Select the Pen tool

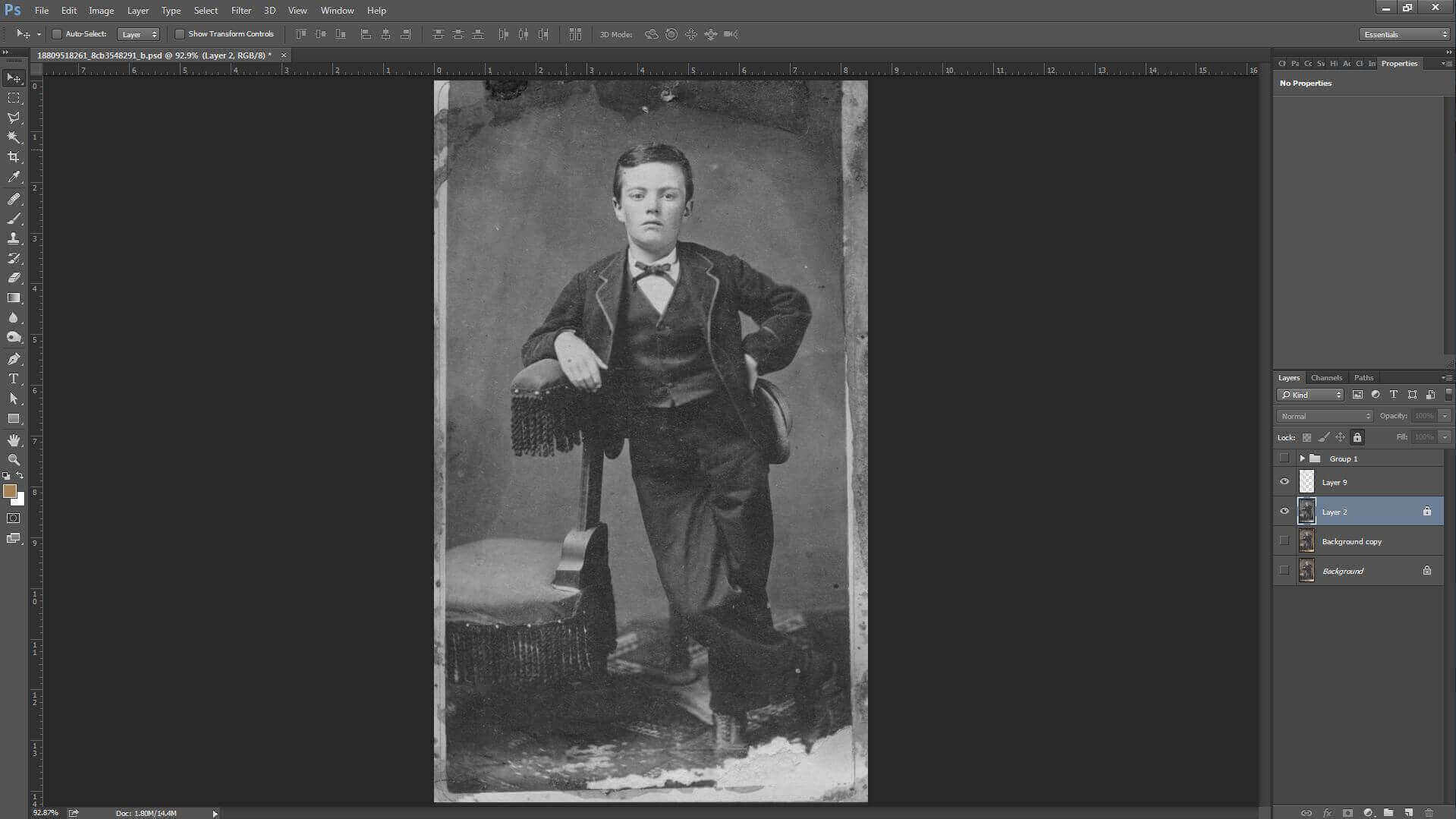click(14, 359)
